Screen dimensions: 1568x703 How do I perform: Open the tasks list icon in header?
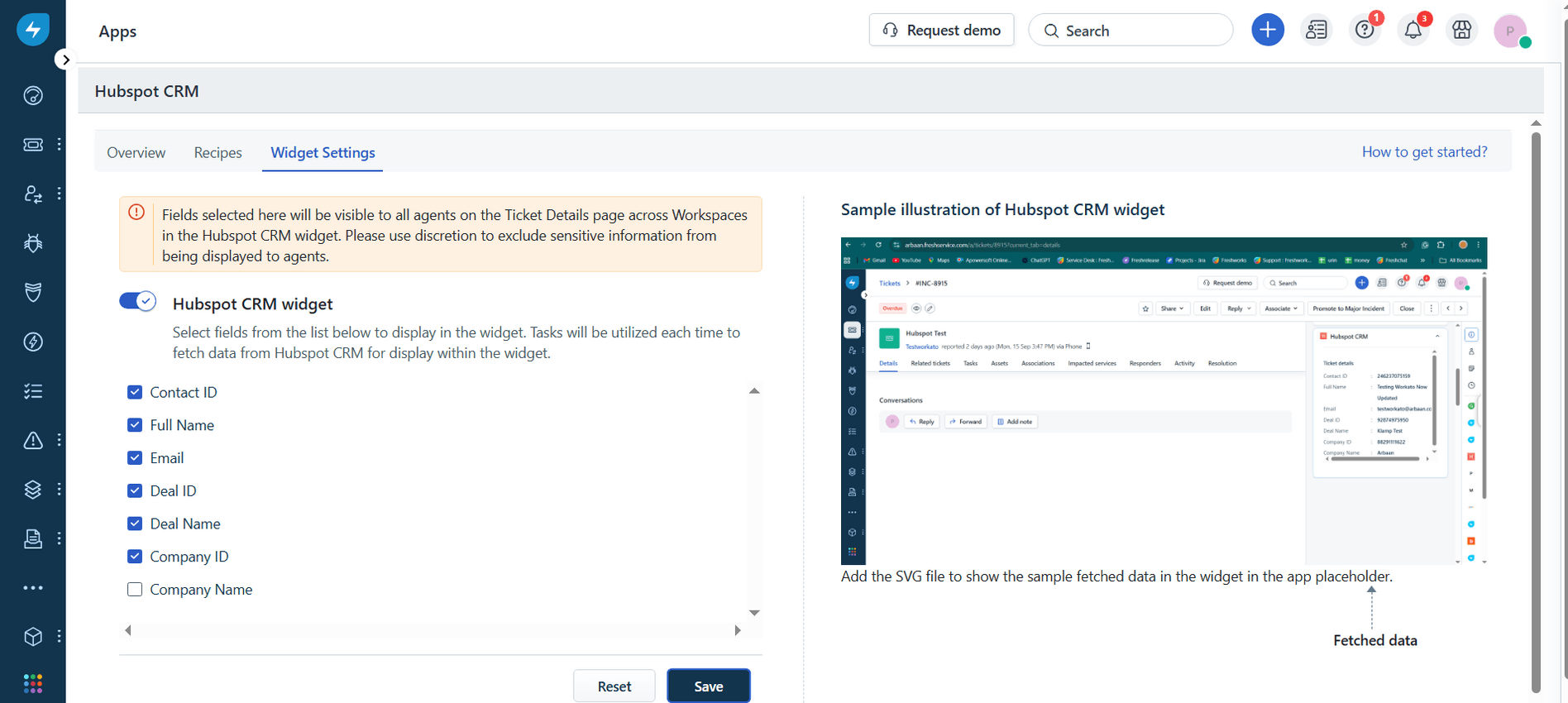pos(1317,30)
